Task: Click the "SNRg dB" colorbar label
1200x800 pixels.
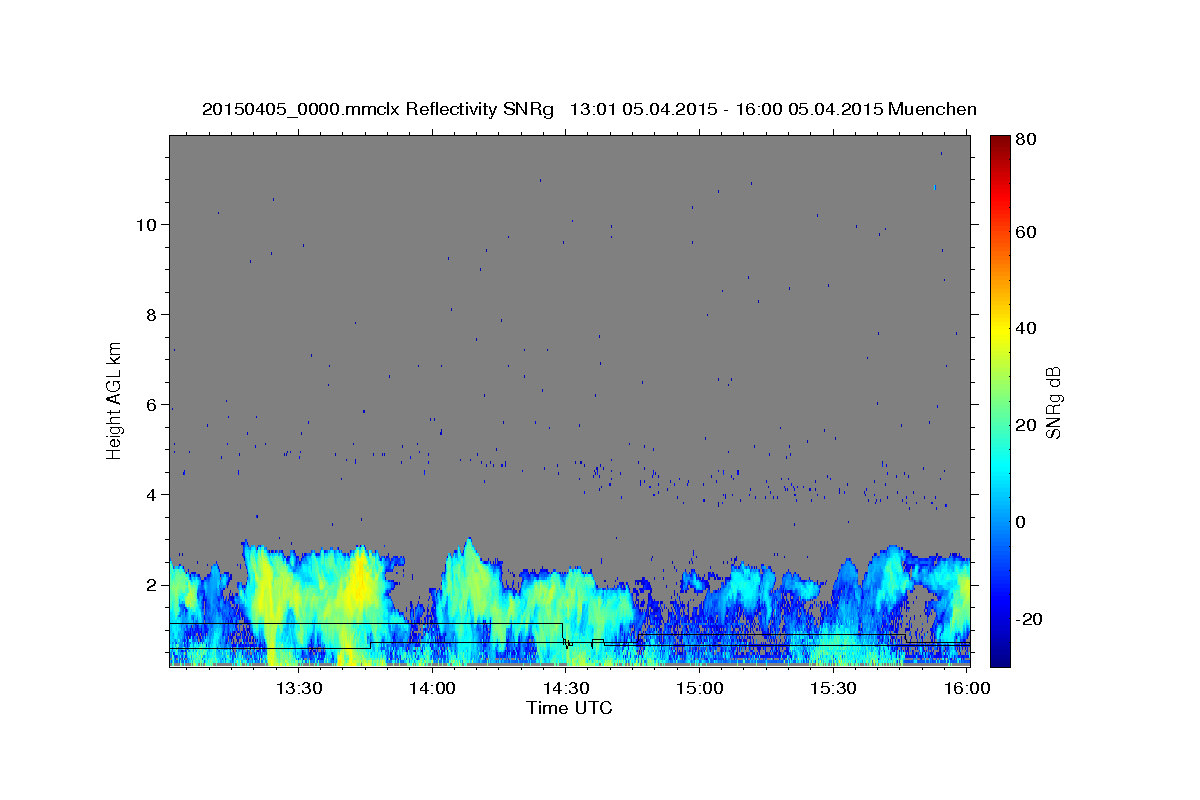Action: point(1052,402)
